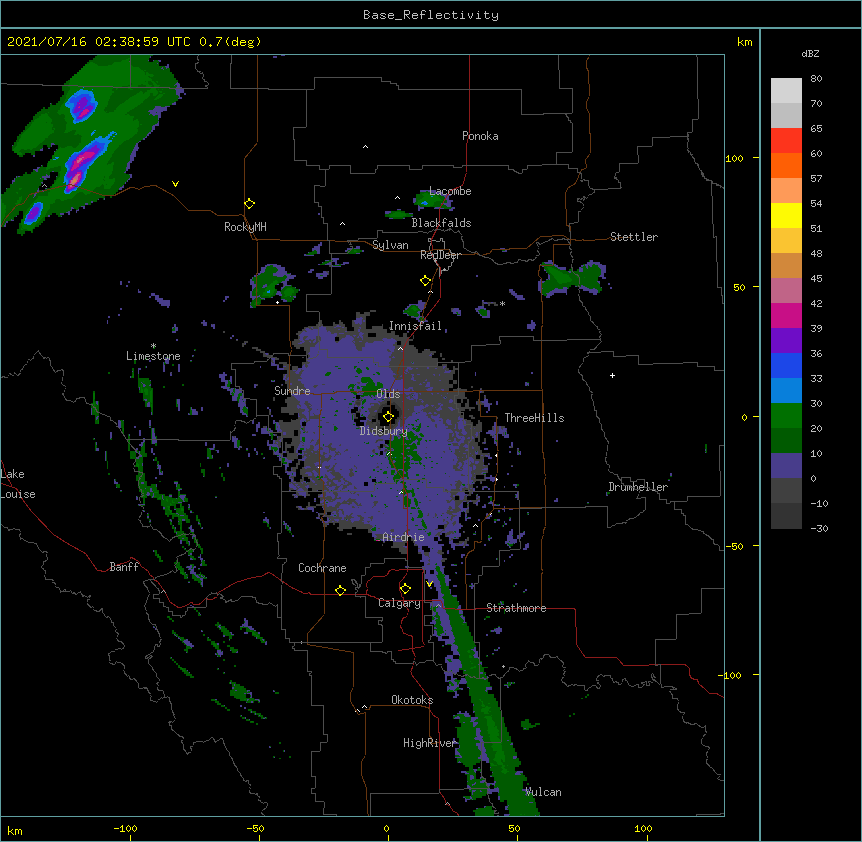Click the yellow 54-51 dBZ legend swatch
Screen dimensions: 862x842
[786, 215]
